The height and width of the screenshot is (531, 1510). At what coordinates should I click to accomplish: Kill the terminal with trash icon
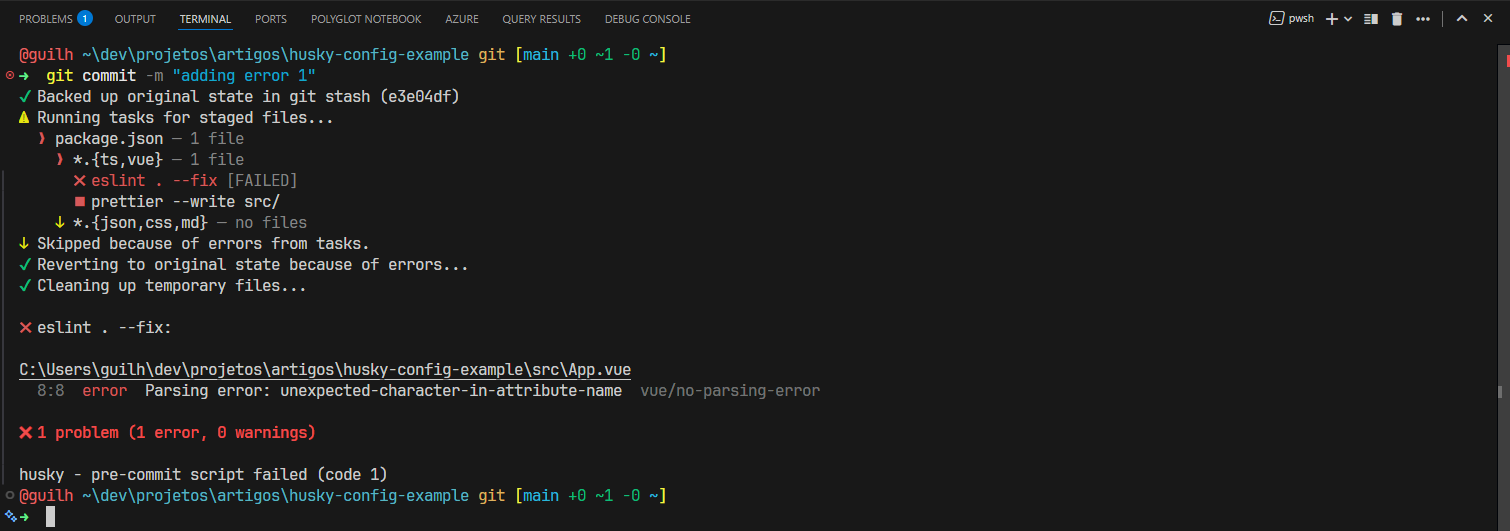tap(1397, 19)
